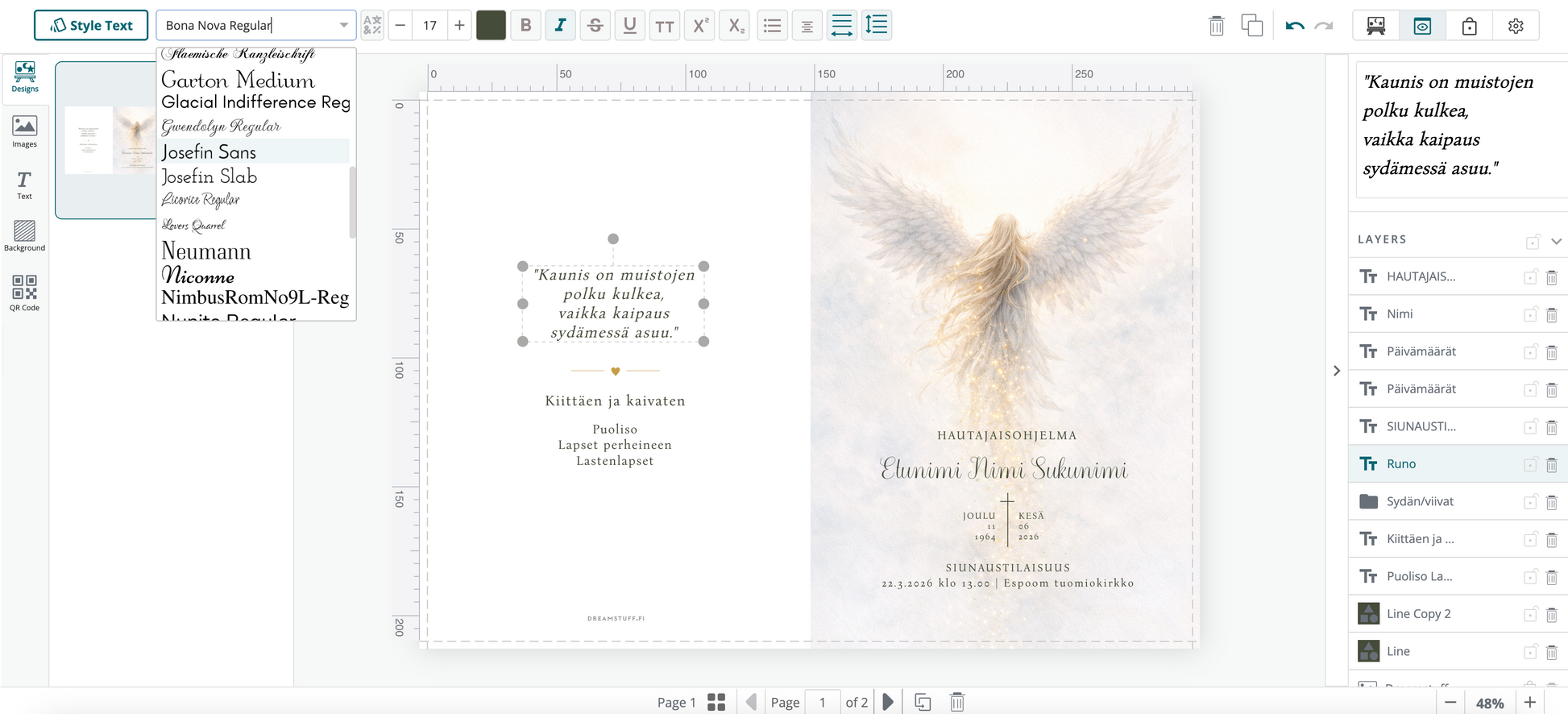
Task: Lock the Runo layer
Action: point(1530,464)
